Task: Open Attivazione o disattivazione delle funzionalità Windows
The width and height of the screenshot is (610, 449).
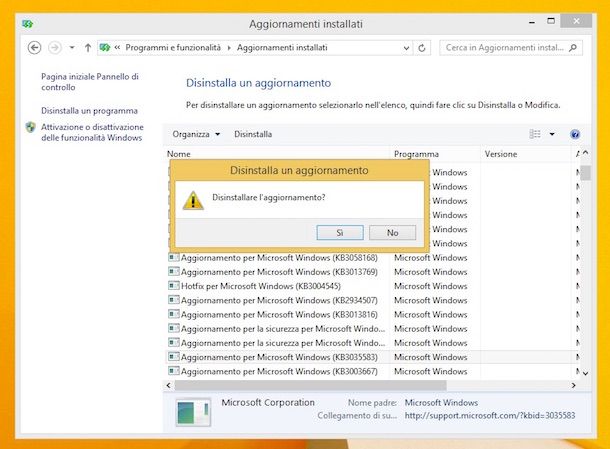Action: coord(92,132)
